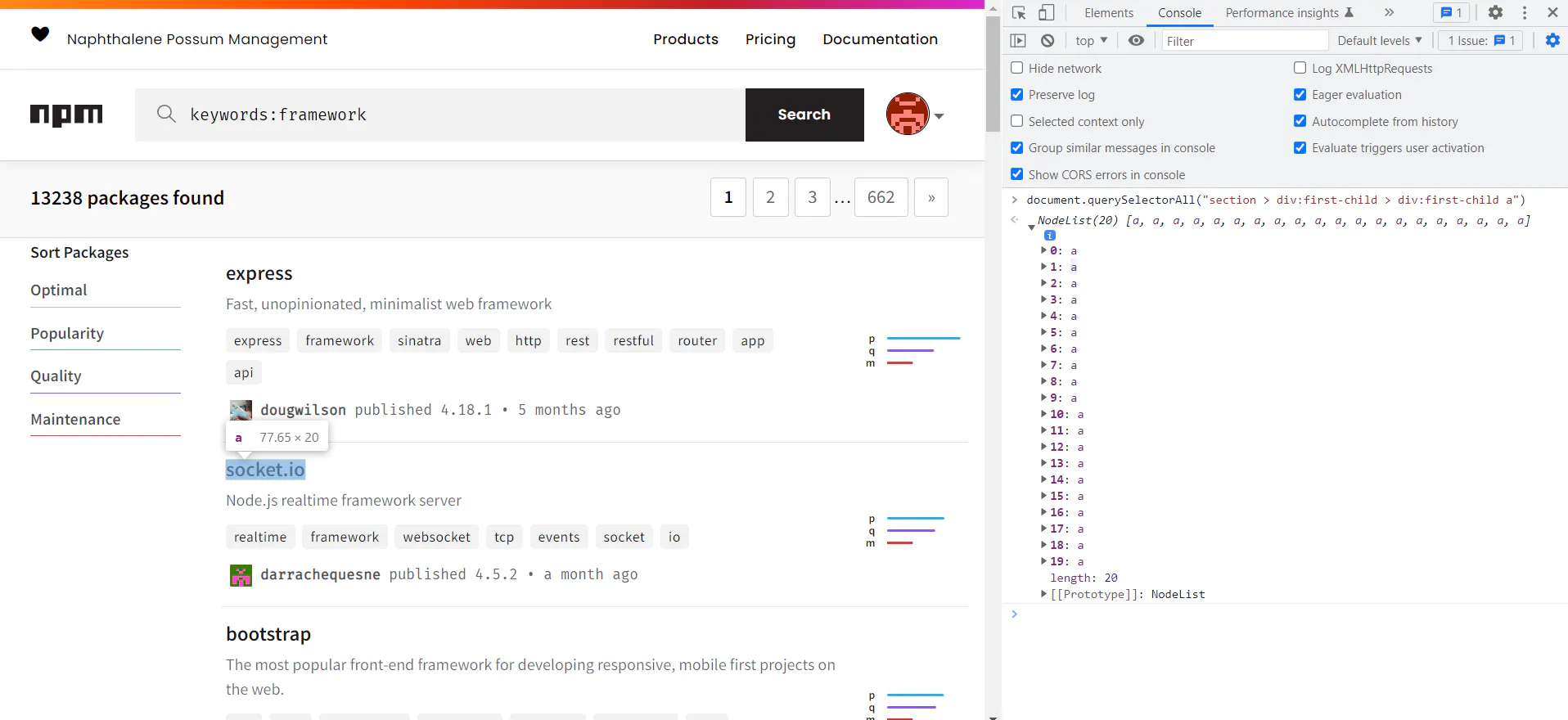Open Console settings gear icon
The height and width of the screenshot is (720, 1568).
1552,40
